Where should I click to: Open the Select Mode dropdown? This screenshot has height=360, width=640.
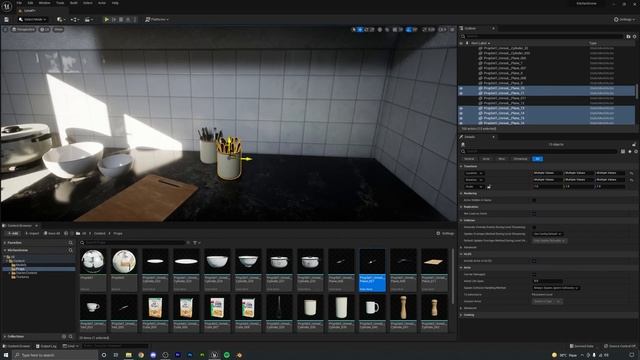coord(33,20)
